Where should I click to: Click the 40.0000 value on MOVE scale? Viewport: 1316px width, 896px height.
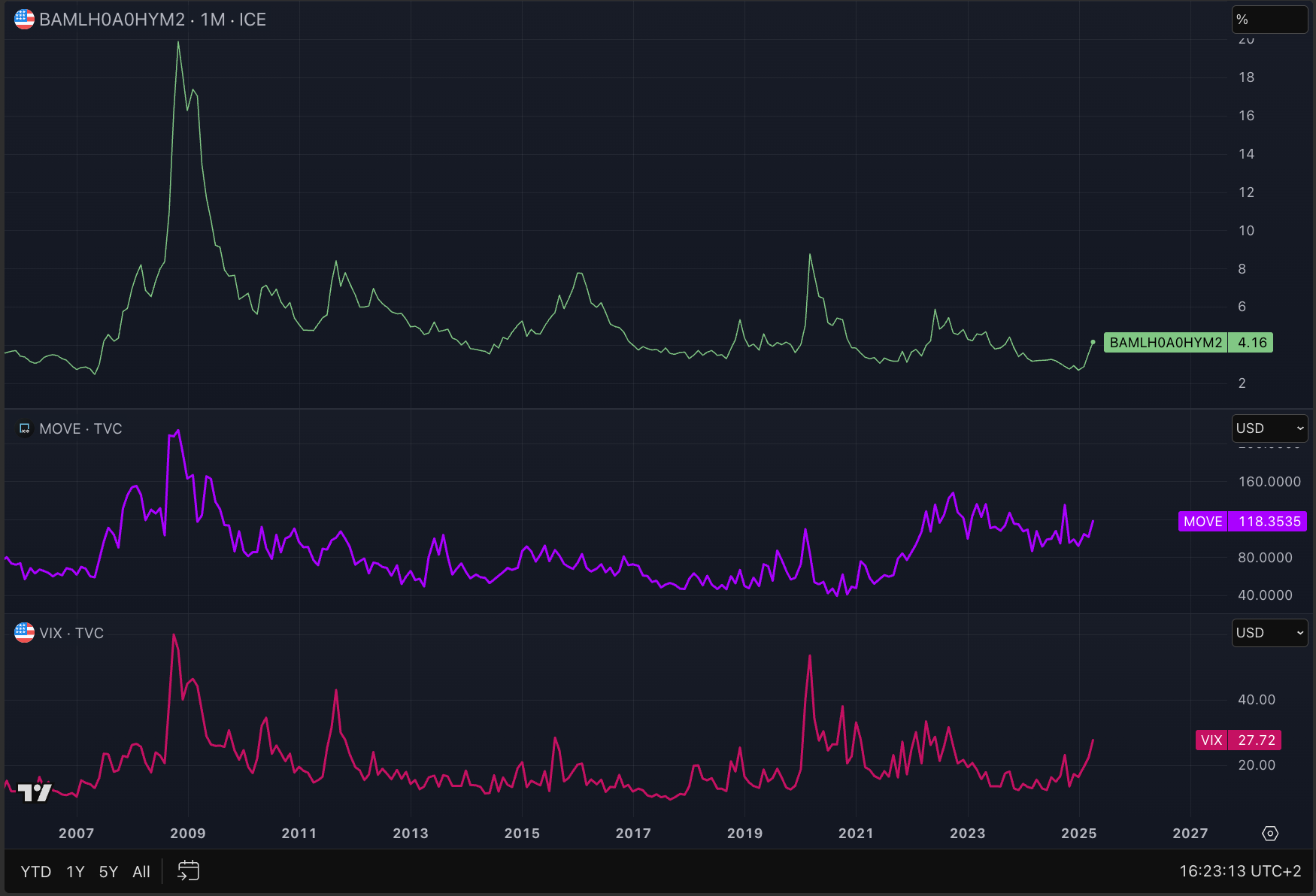click(1265, 595)
